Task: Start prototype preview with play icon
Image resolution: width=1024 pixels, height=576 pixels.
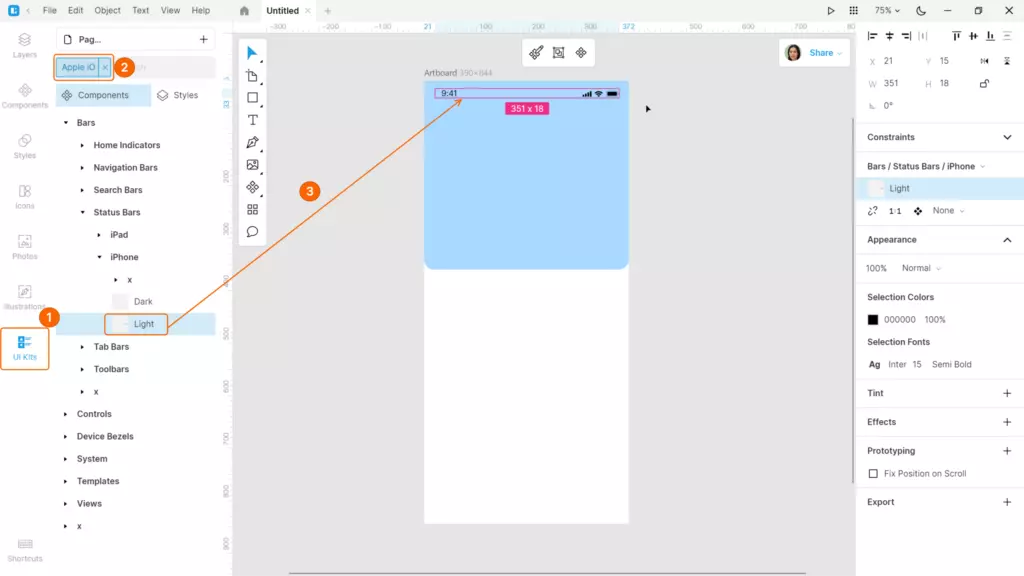Action: coord(831,10)
